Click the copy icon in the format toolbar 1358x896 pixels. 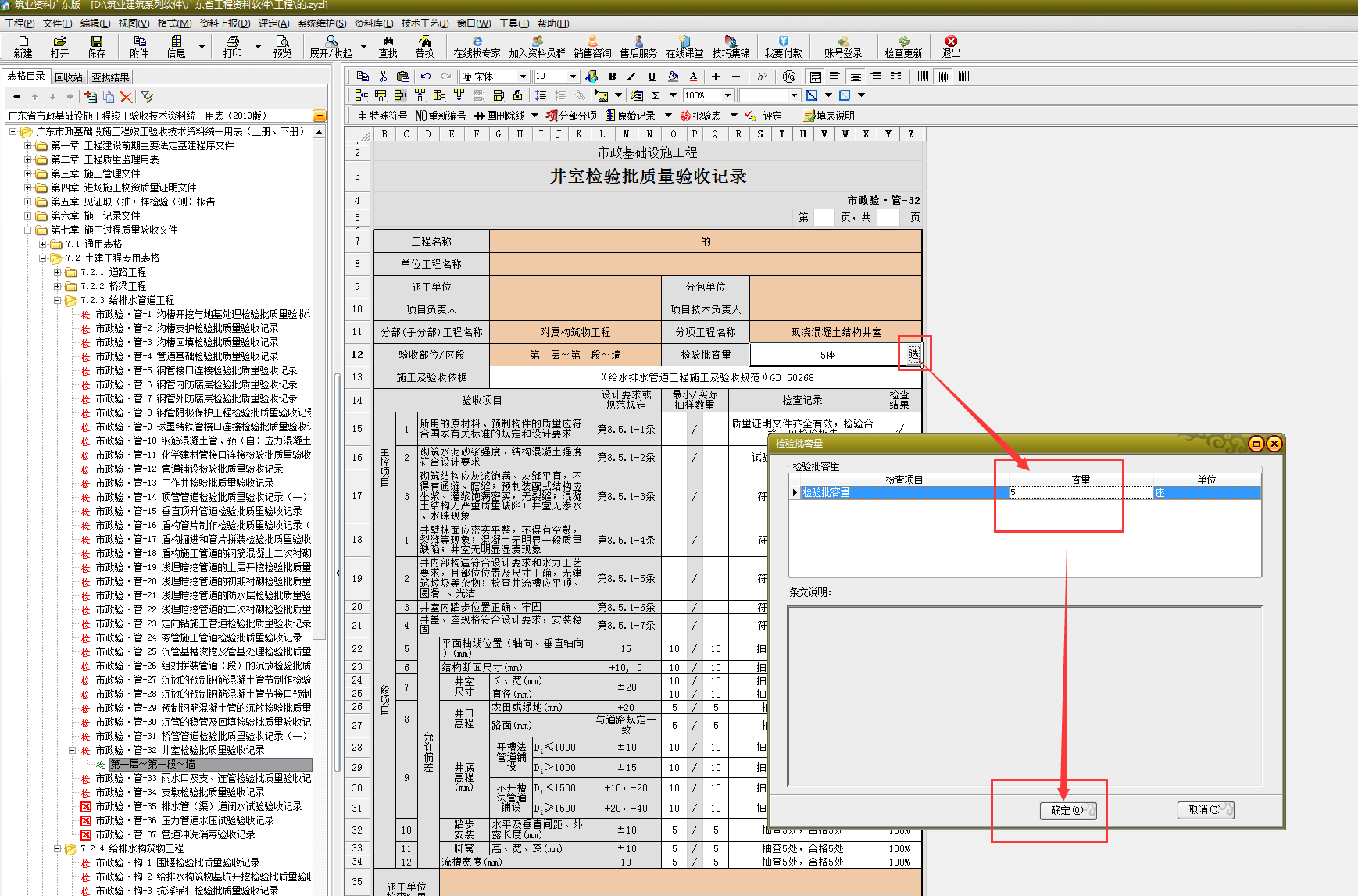point(363,77)
